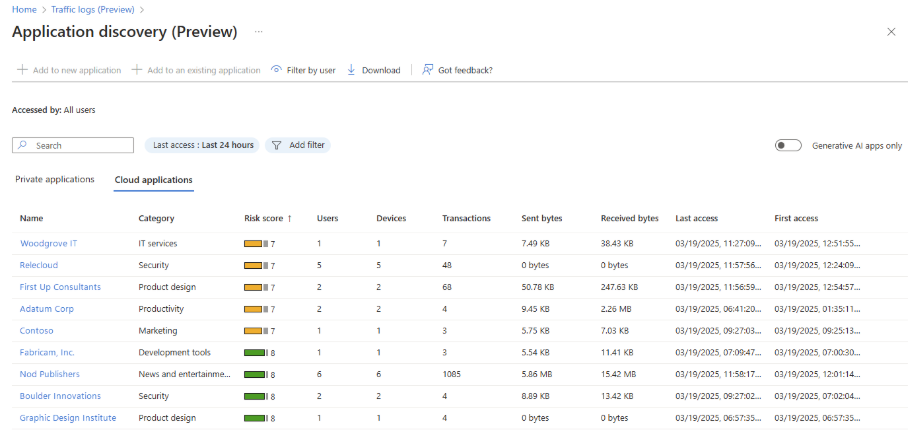Sort by the Last access column header
The image size is (912, 430).
click(696, 218)
